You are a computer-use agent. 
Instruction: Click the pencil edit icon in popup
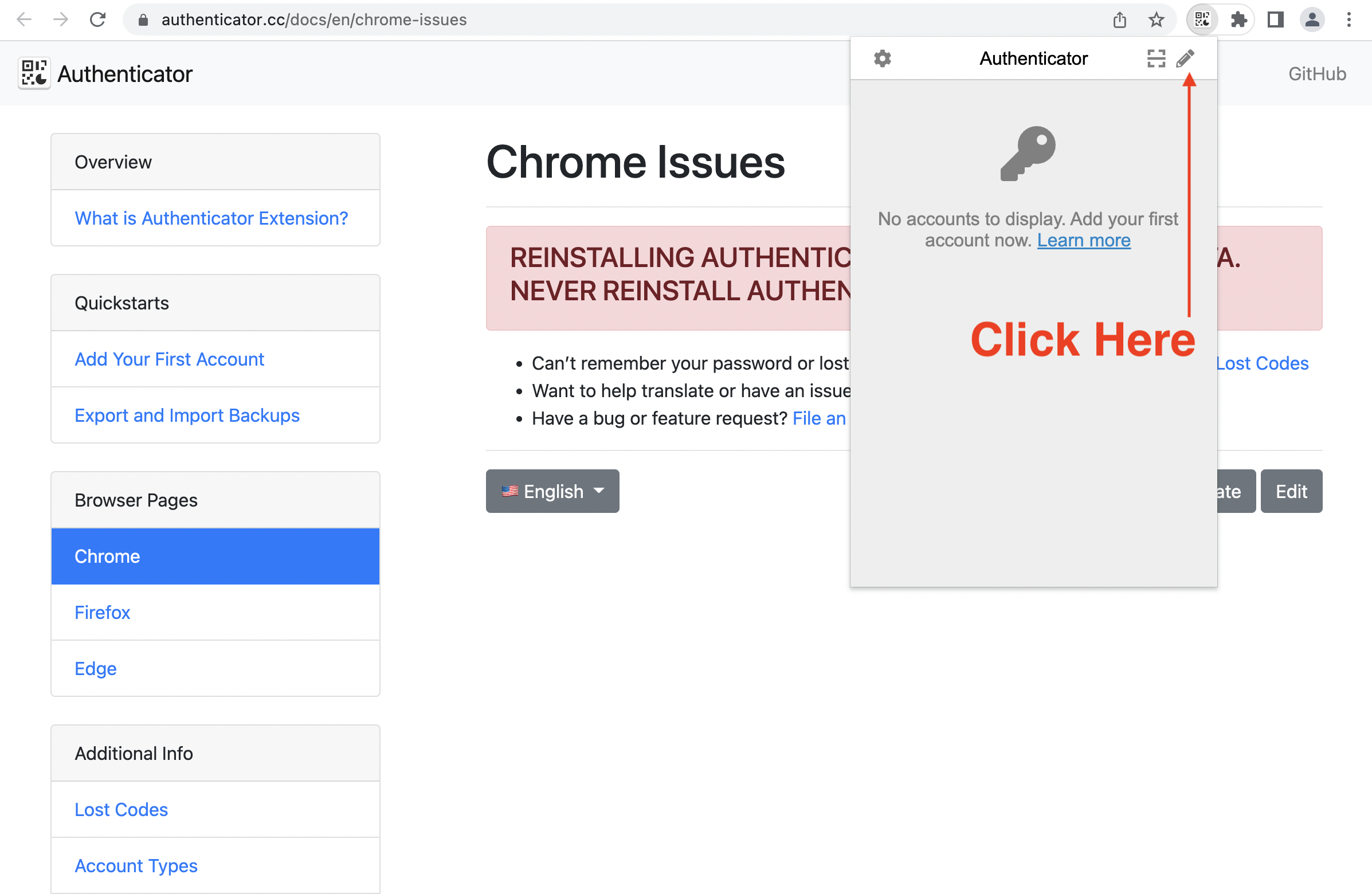pyautogui.click(x=1185, y=58)
